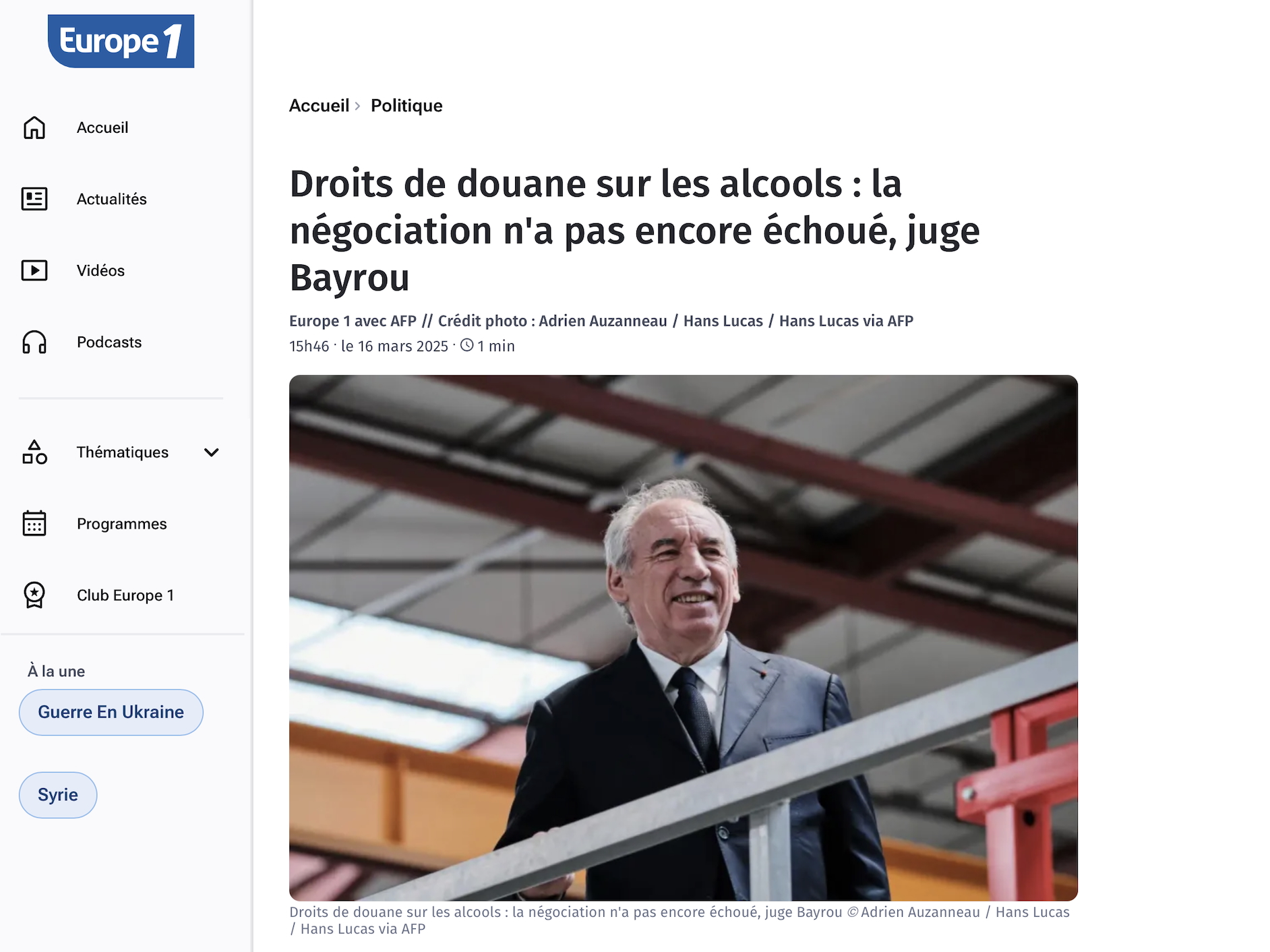Click the Bayrou article photo
This screenshot has height=952, width=1270.
point(684,638)
